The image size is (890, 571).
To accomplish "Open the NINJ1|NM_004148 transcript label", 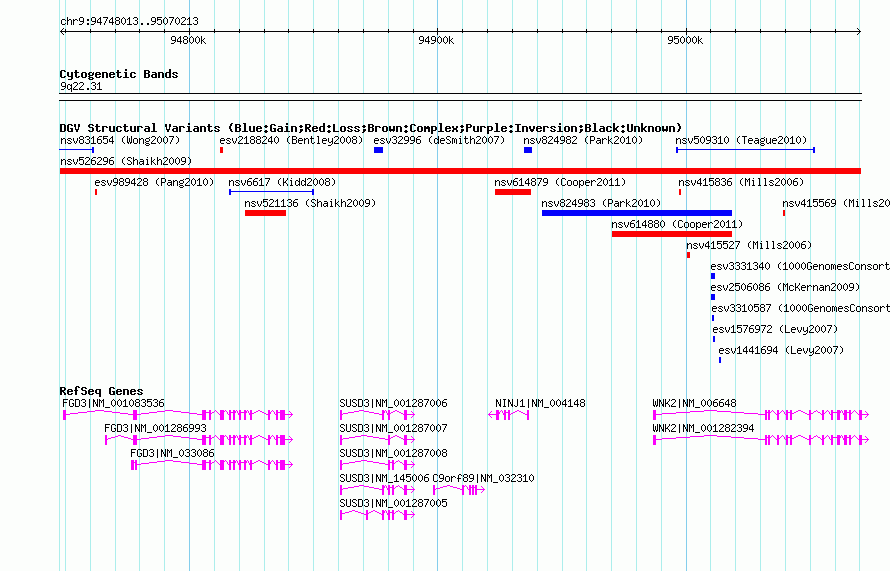I will pyautogui.click(x=540, y=403).
